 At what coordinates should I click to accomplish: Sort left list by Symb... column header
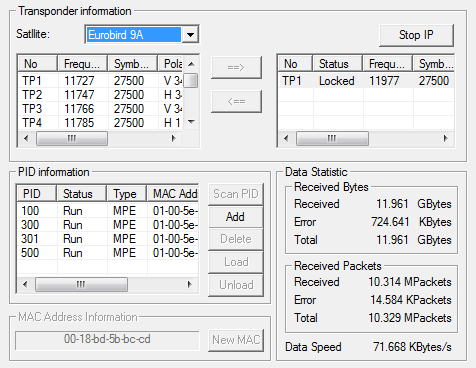(132, 63)
